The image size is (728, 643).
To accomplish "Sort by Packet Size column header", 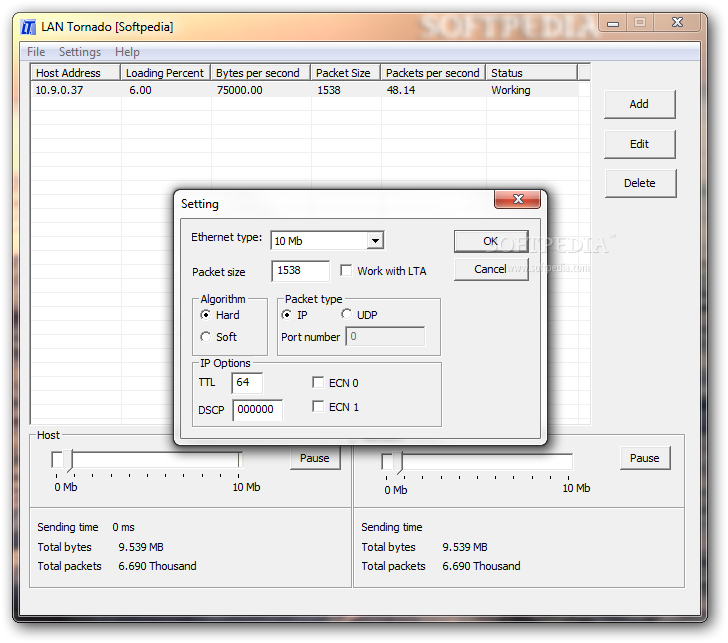I will click(x=346, y=73).
